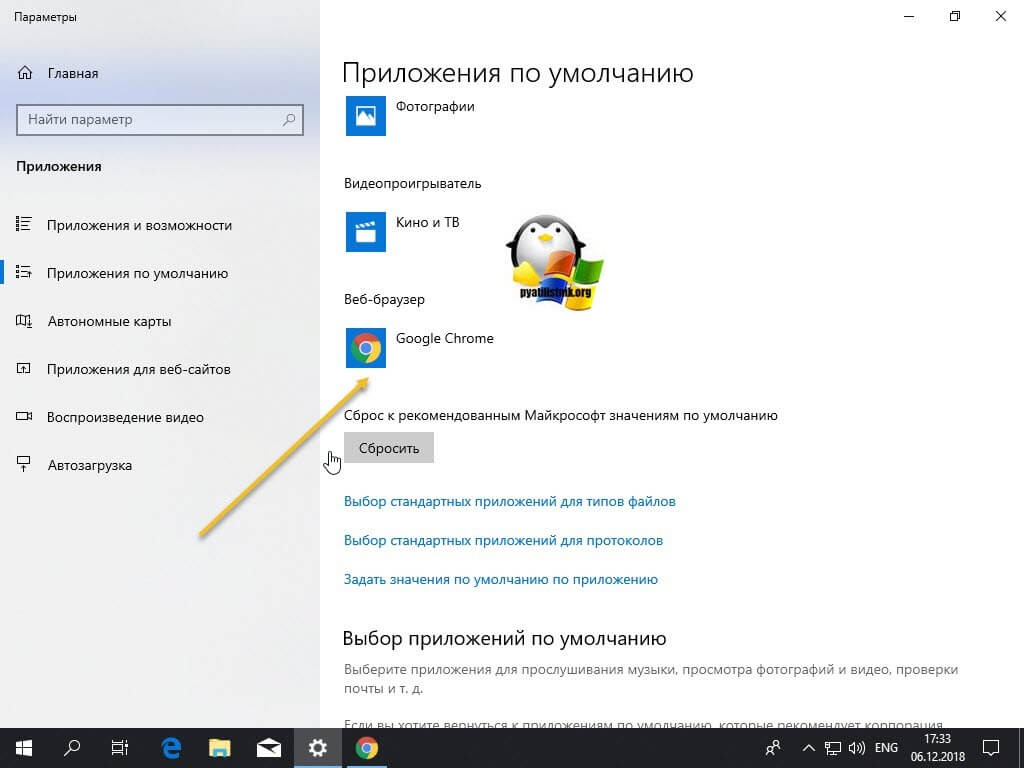1024x768 pixels.
Task: Open Action Center notifications icon
Action: [x=991, y=748]
